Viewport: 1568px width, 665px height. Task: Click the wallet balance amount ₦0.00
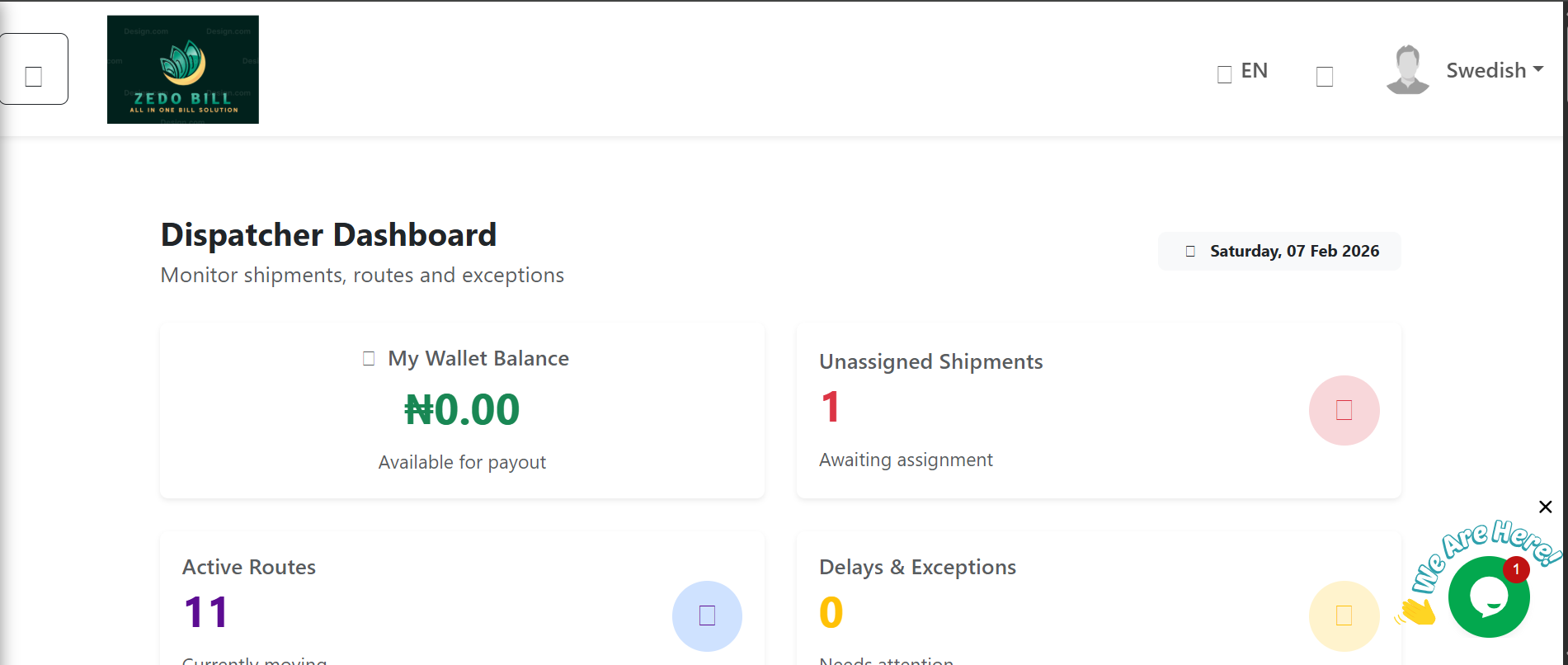[463, 410]
